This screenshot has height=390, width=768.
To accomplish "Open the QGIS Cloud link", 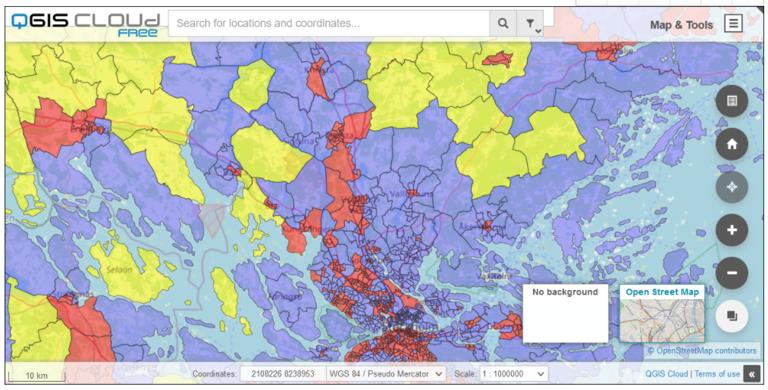I will click(x=667, y=374).
